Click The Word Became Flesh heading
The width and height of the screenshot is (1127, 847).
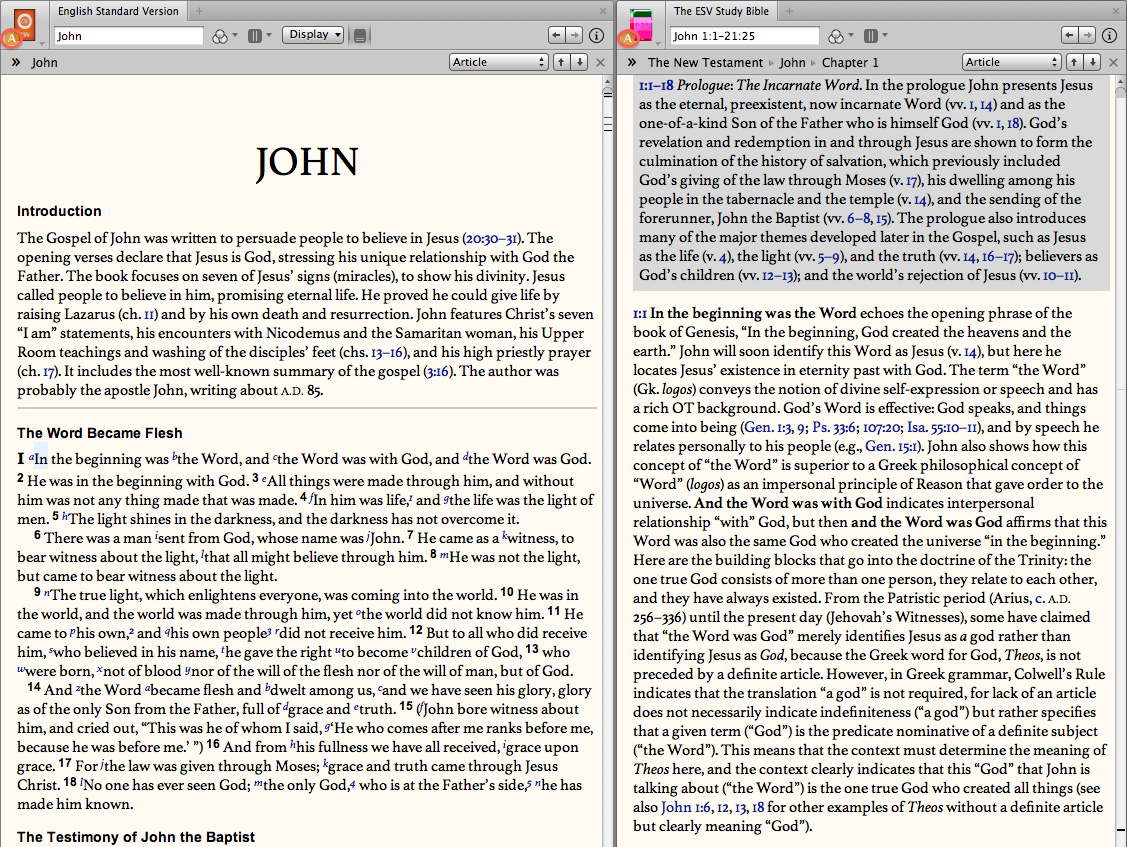(x=100, y=433)
